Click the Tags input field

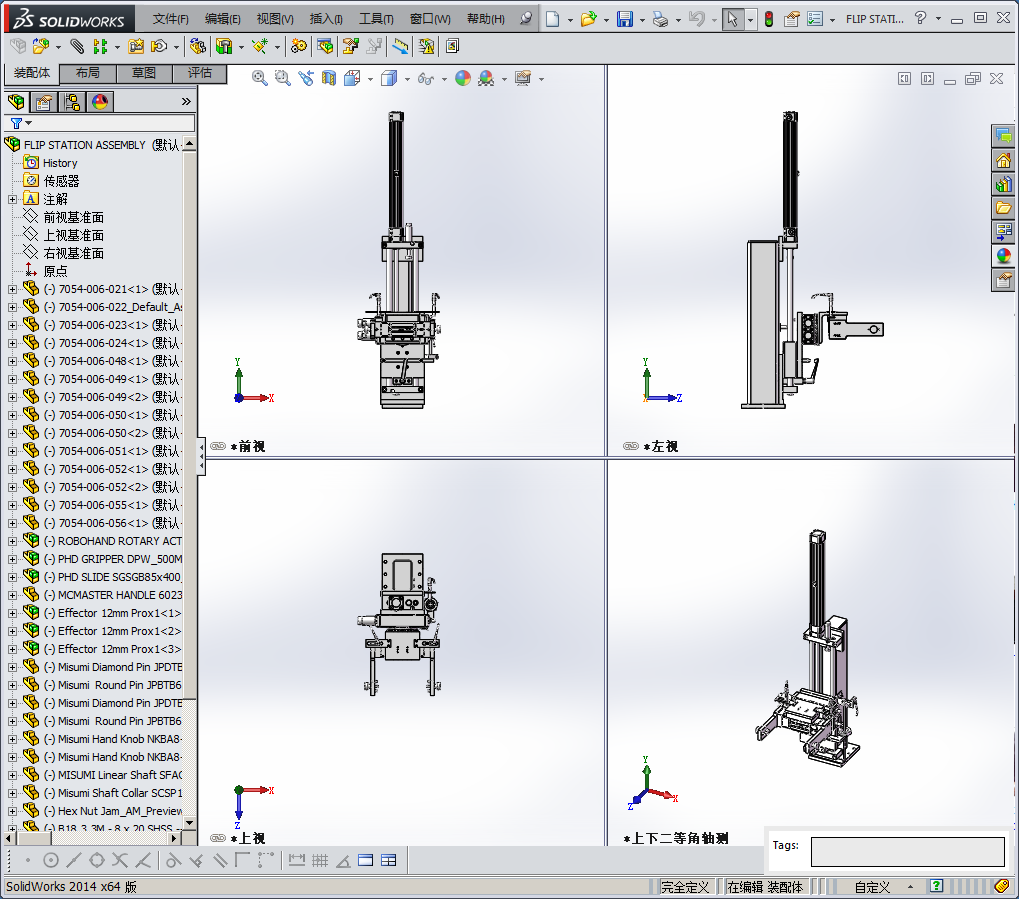(x=907, y=852)
